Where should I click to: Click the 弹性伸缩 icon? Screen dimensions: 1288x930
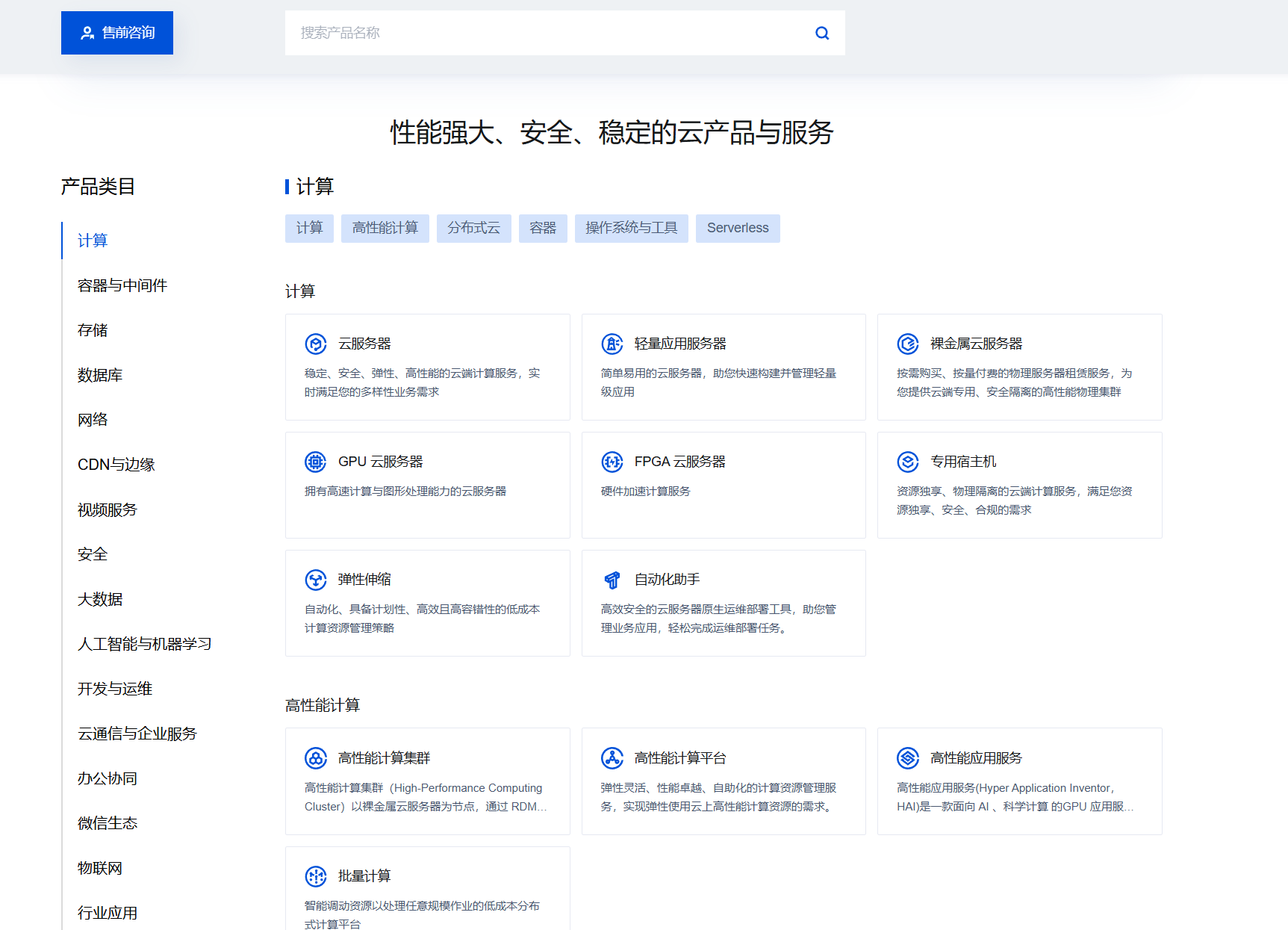click(x=316, y=580)
